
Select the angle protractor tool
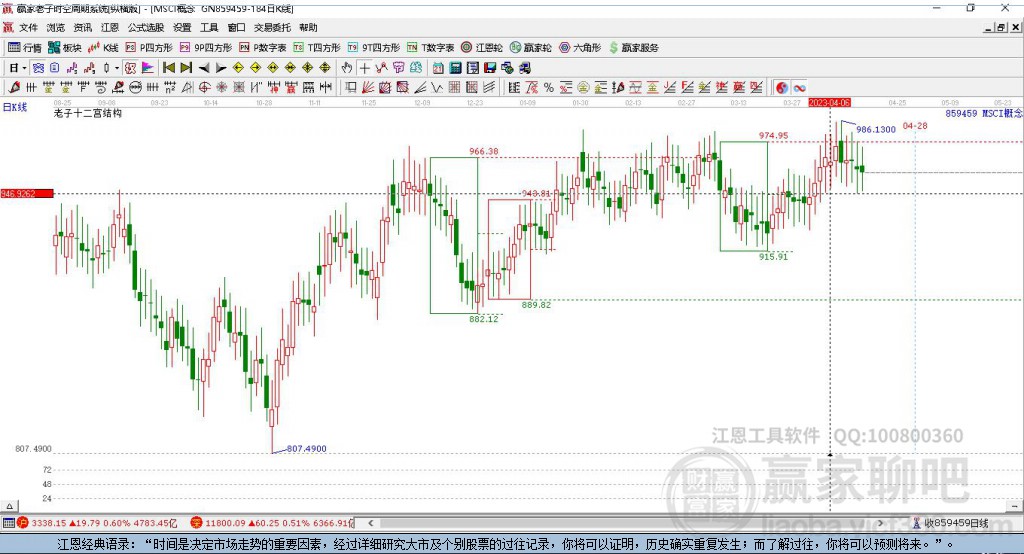coord(187,88)
